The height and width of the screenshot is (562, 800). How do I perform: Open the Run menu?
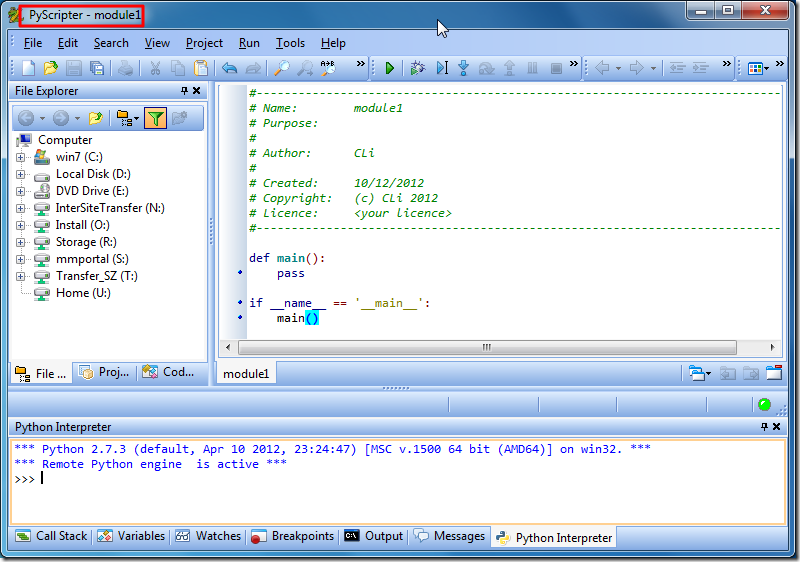coord(249,43)
